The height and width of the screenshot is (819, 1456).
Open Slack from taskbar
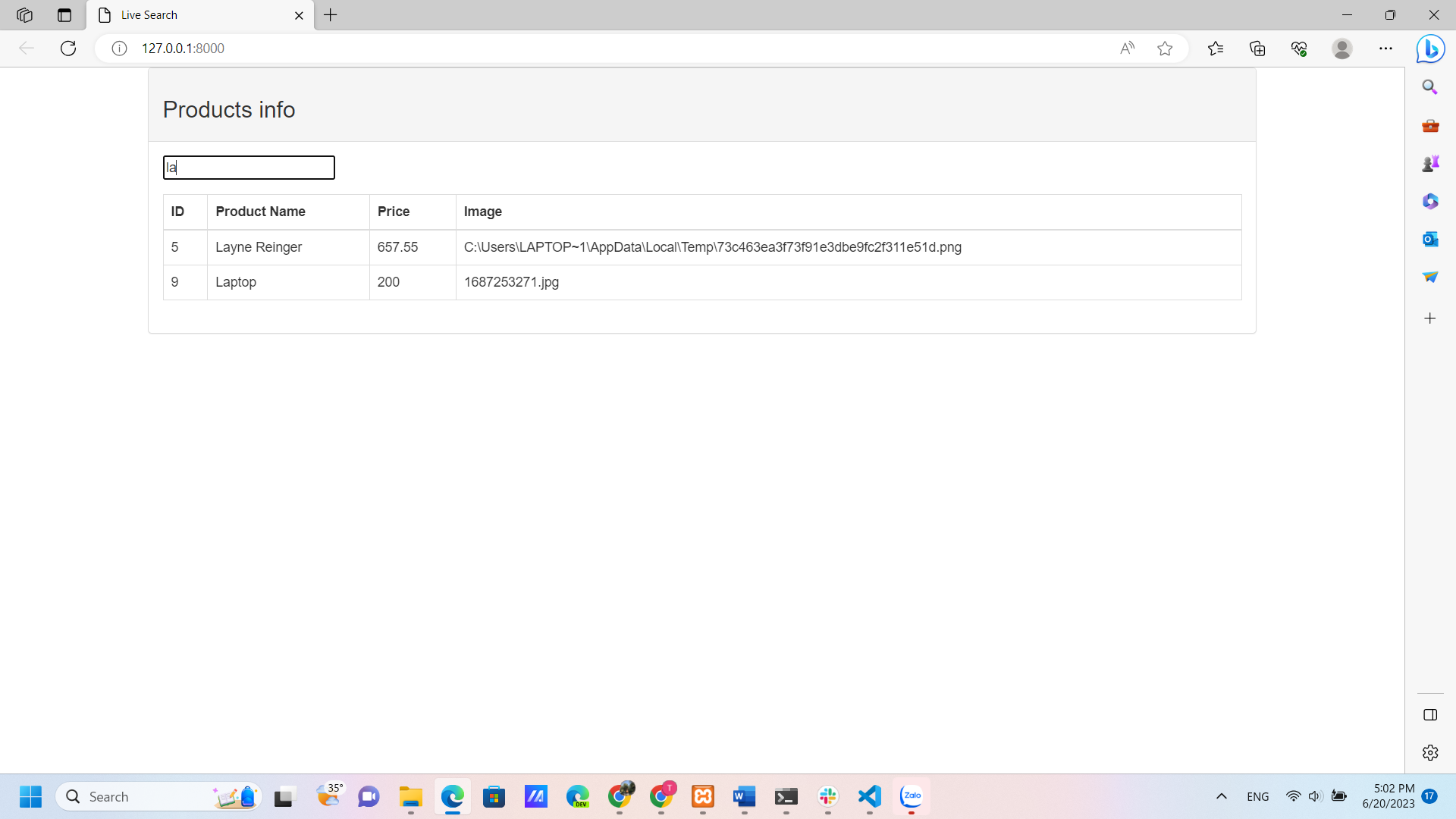pyautogui.click(x=828, y=797)
